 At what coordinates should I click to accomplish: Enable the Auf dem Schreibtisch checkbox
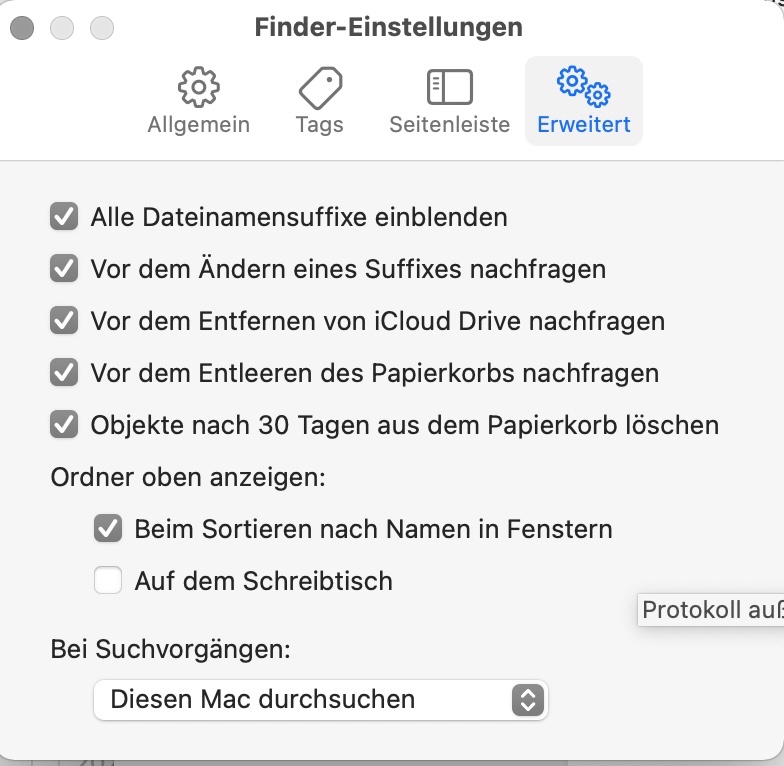click(108, 580)
